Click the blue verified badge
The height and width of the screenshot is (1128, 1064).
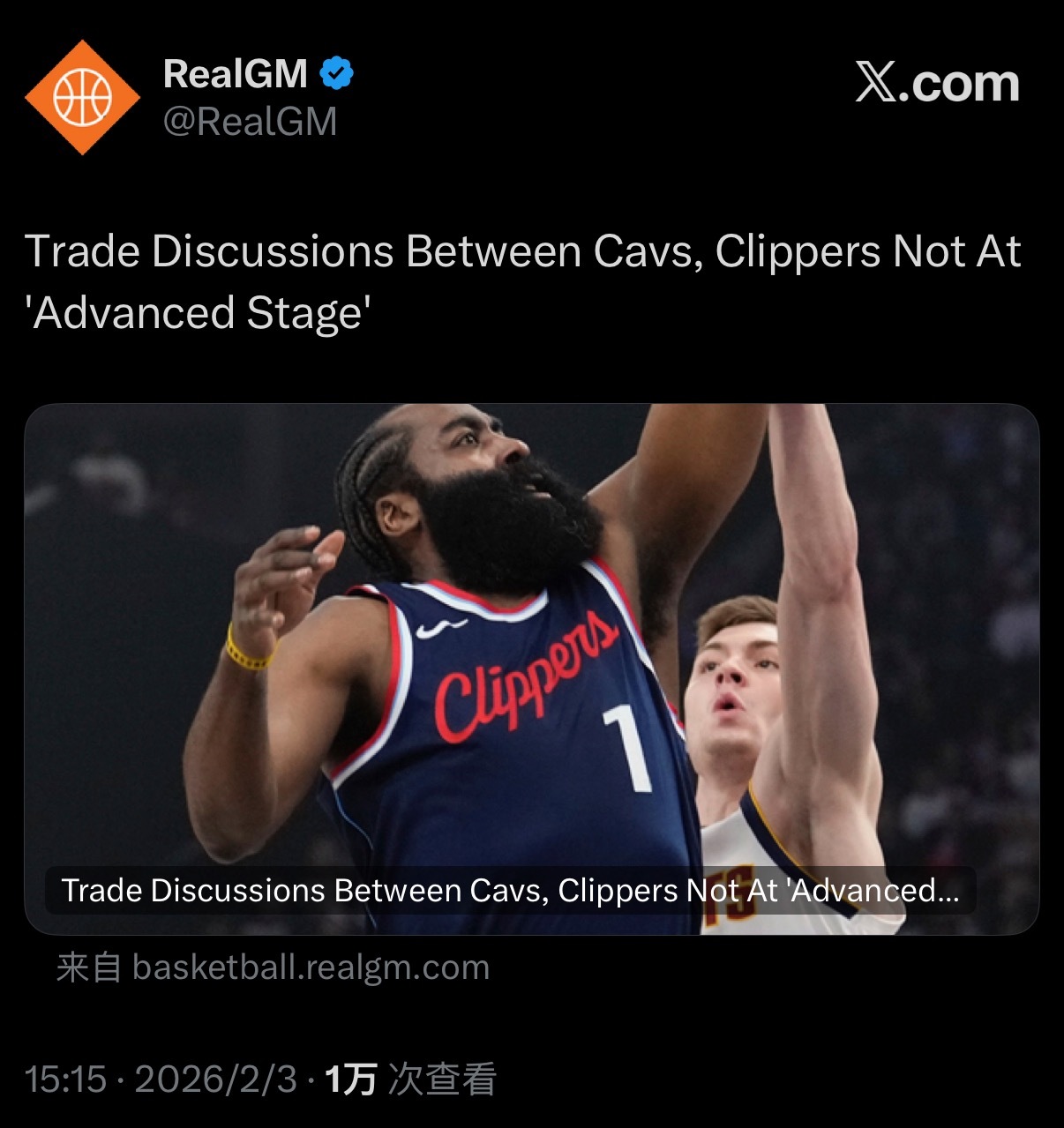(x=336, y=73)
